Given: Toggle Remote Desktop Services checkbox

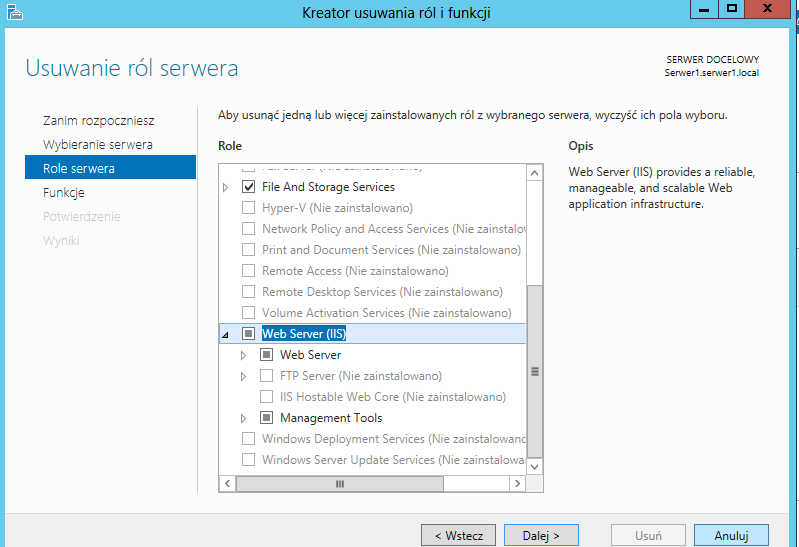Looking at the screenshot, I should (248, 292).
